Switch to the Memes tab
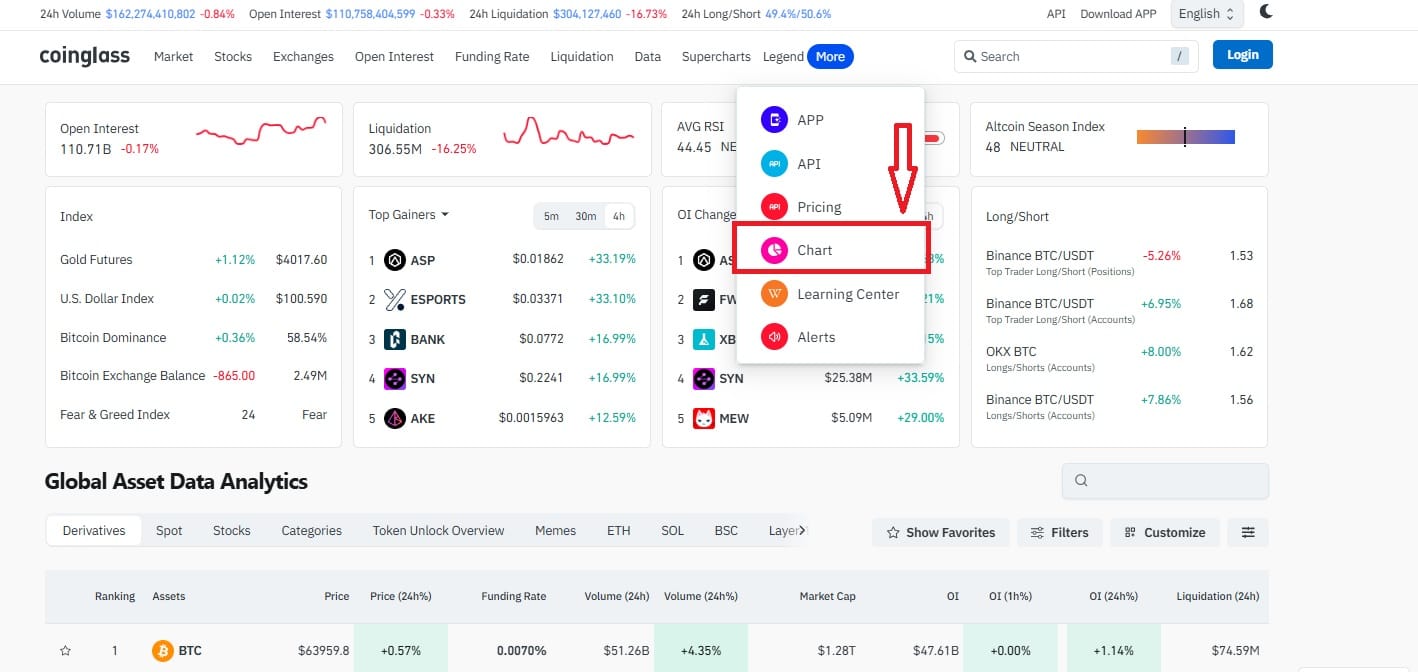This screenshot has height=672, width=1418. click(x=555, y=531)
